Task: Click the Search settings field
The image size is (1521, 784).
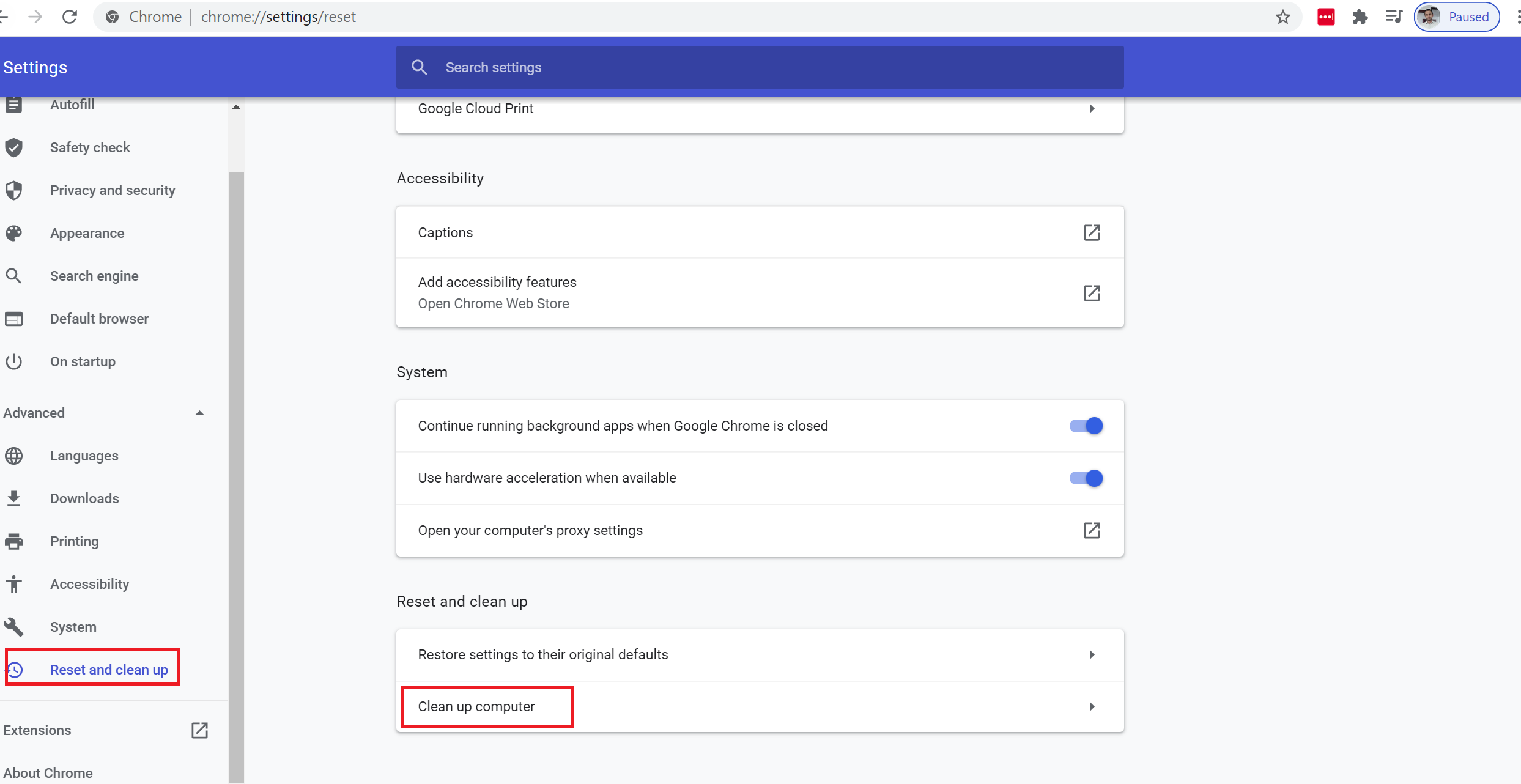Action: pyautogui.click(x=758, y=67)
